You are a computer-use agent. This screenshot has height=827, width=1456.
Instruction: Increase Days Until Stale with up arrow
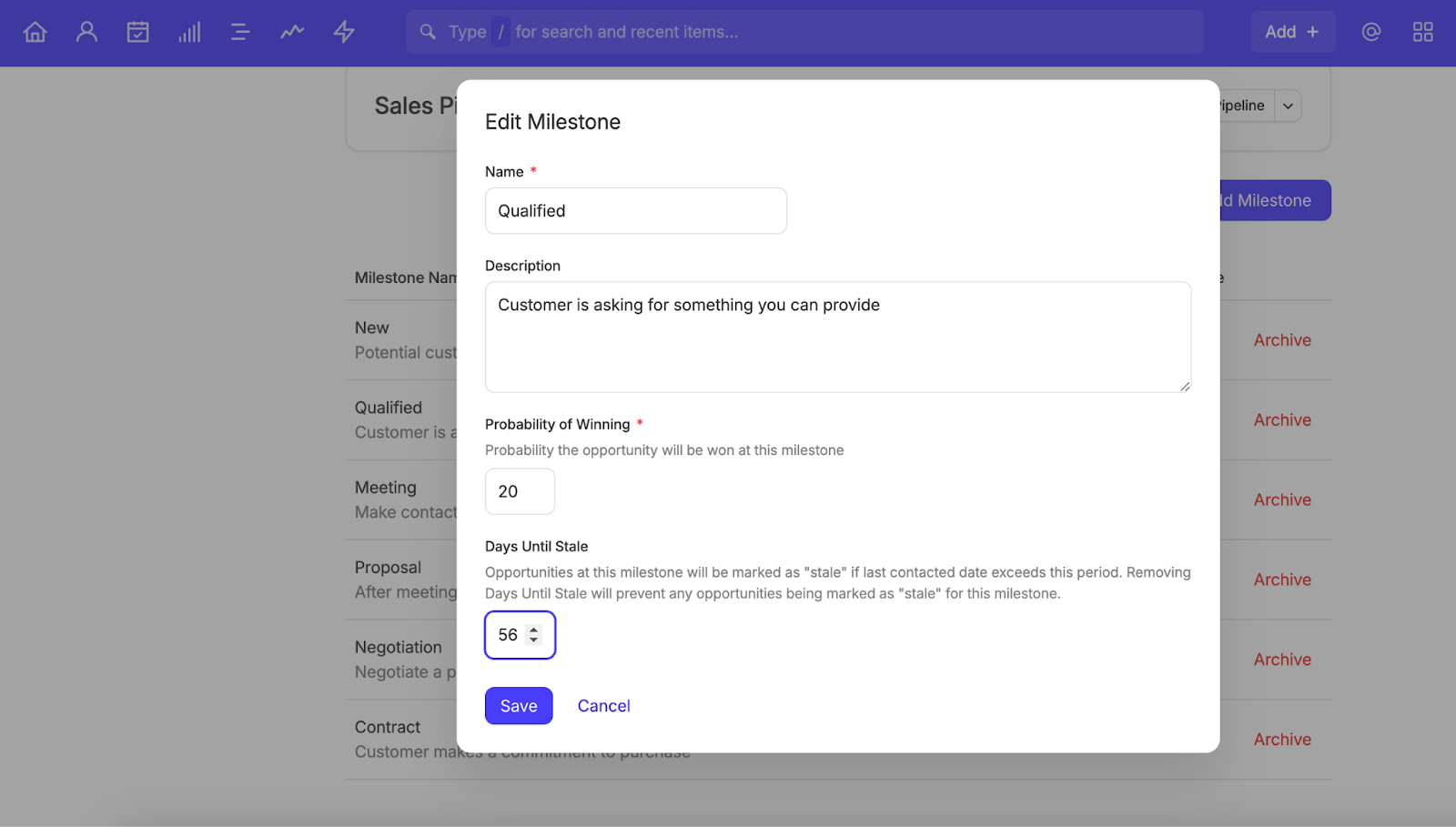tap(534, 630)
